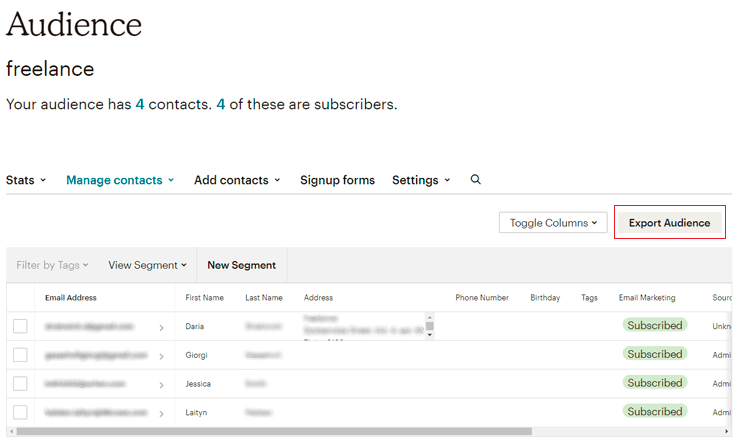This screenshot has height=446, width=750.
Task: Open Laityn's contact row arrow
Action: point(161,414)
